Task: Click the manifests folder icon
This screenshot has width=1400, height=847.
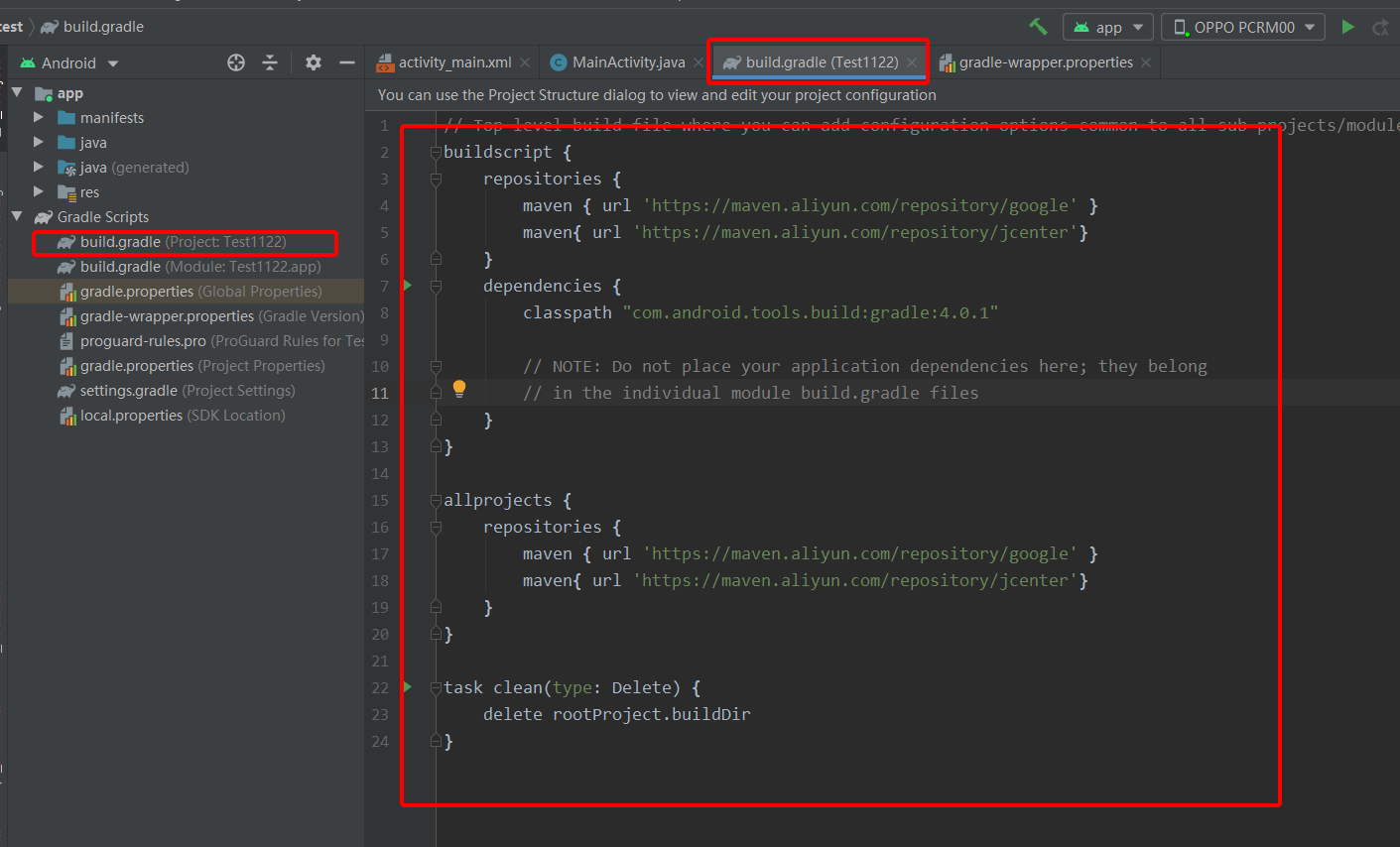Action: (66, 117)
